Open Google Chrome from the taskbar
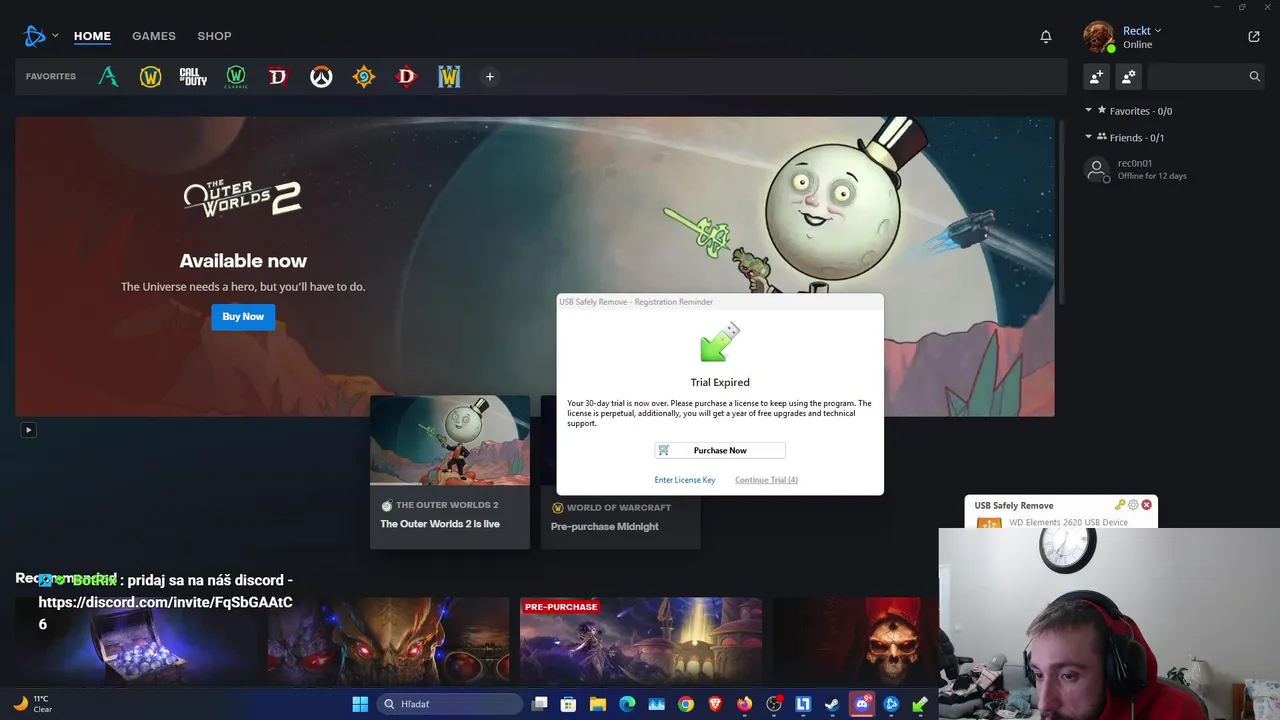 coord(686,704)
